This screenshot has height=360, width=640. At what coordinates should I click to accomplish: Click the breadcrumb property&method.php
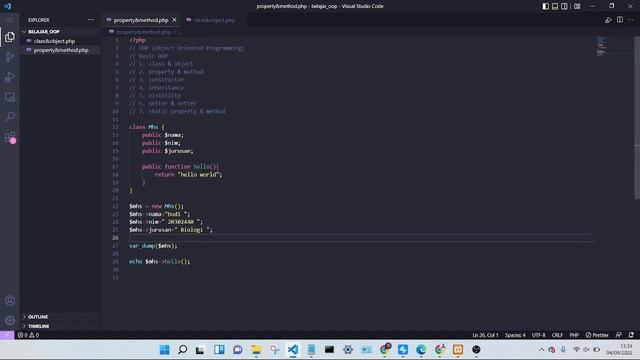click(143, 32)
